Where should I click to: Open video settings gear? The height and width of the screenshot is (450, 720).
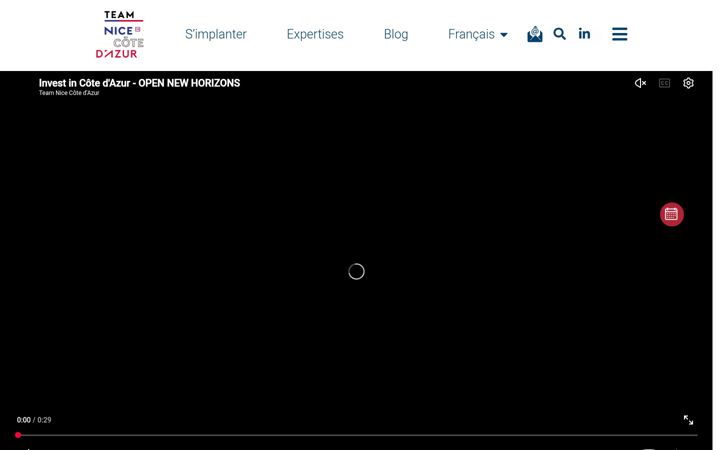[688, 83]
